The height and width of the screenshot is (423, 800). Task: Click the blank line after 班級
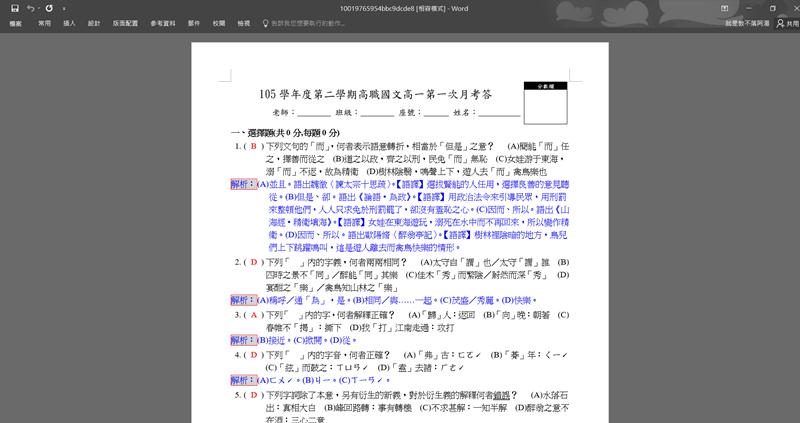(377, 113)
